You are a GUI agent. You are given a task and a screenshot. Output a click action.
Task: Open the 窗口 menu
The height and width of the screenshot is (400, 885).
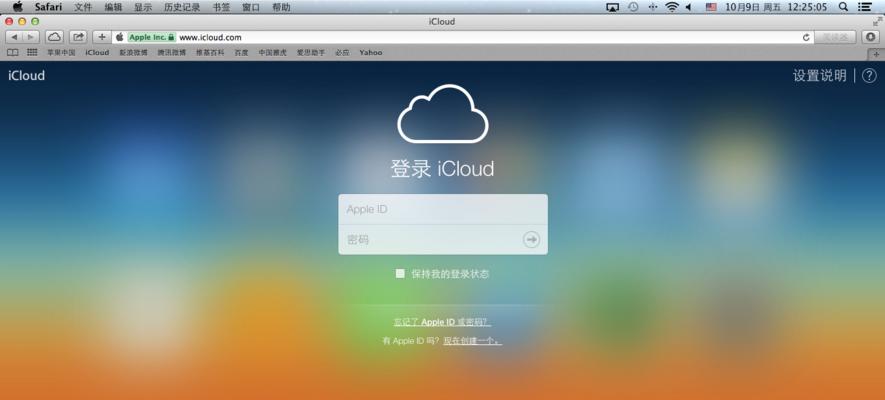[x=251, y=7]
